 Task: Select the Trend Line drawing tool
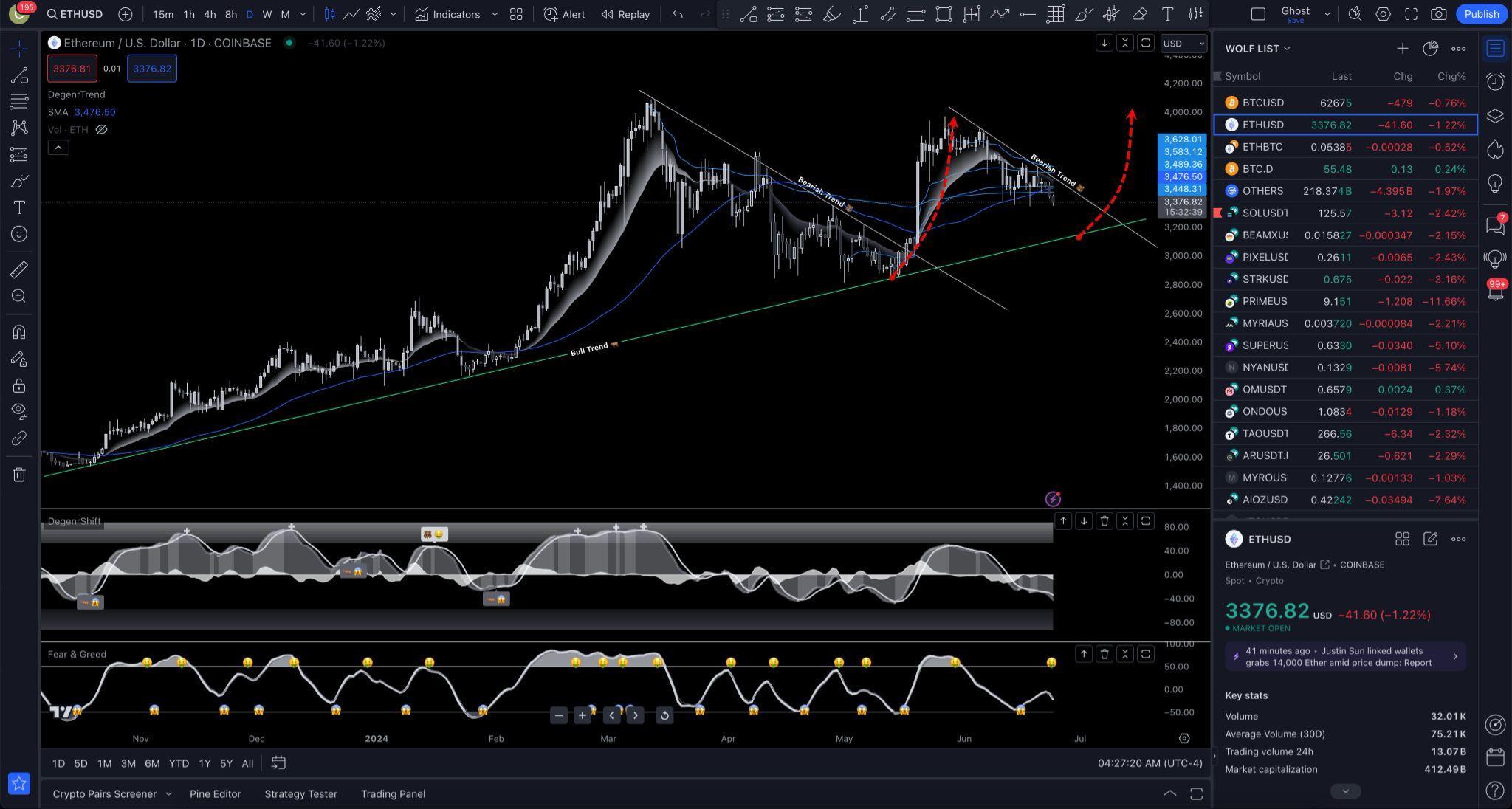(19, 75)
